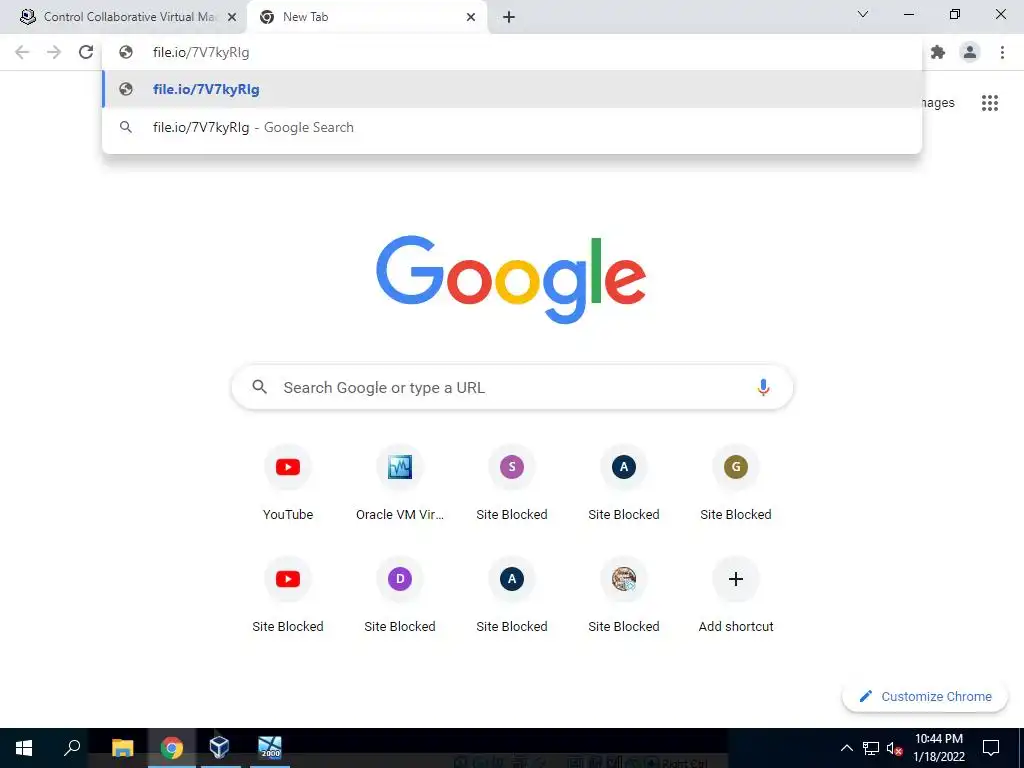Open the Windows Start menu
The height and width of the screenshot is (768, 1024).
click(x=24, y=748)
